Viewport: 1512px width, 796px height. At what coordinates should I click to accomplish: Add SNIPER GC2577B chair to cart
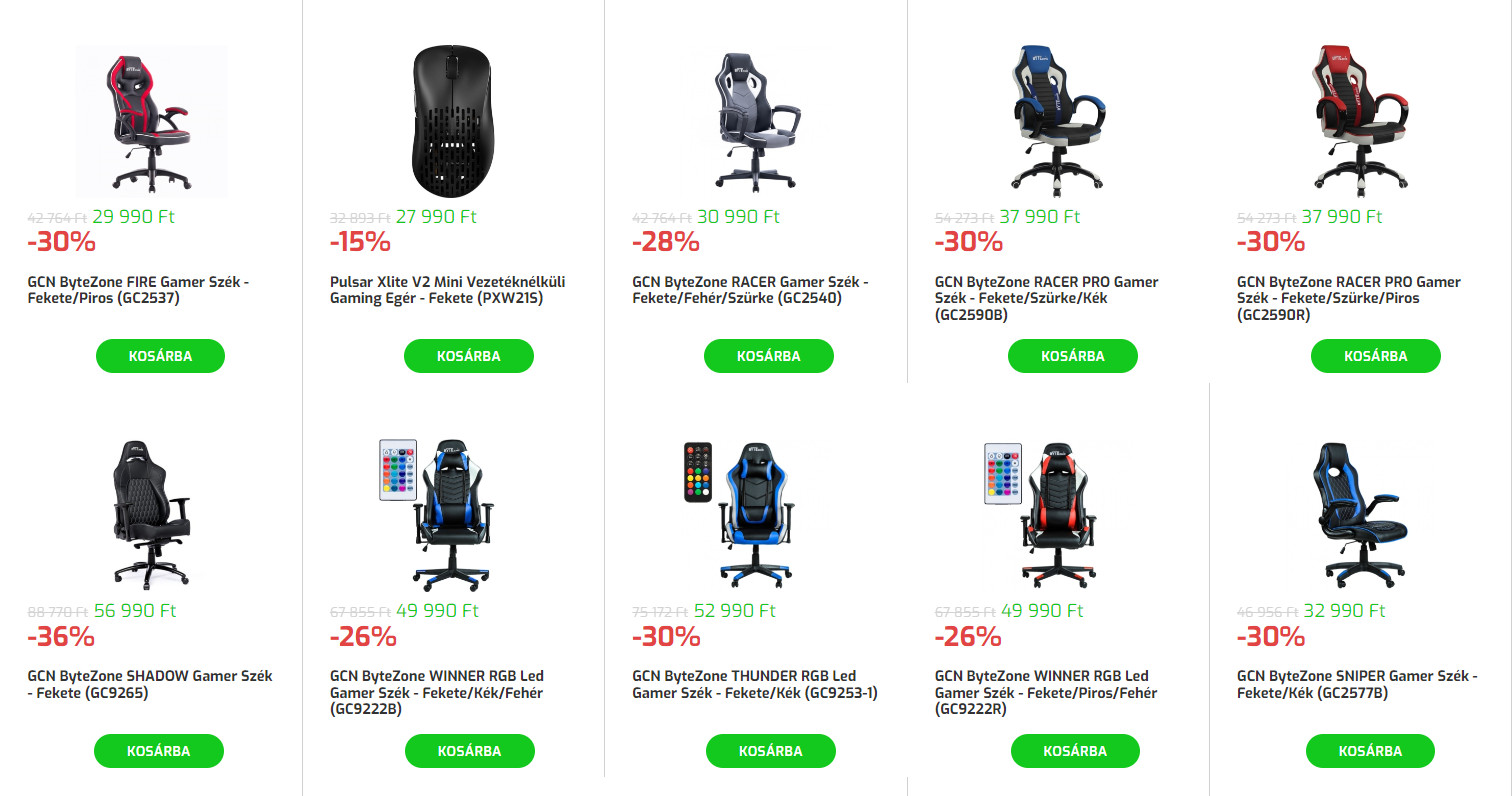coord(1370,751)
